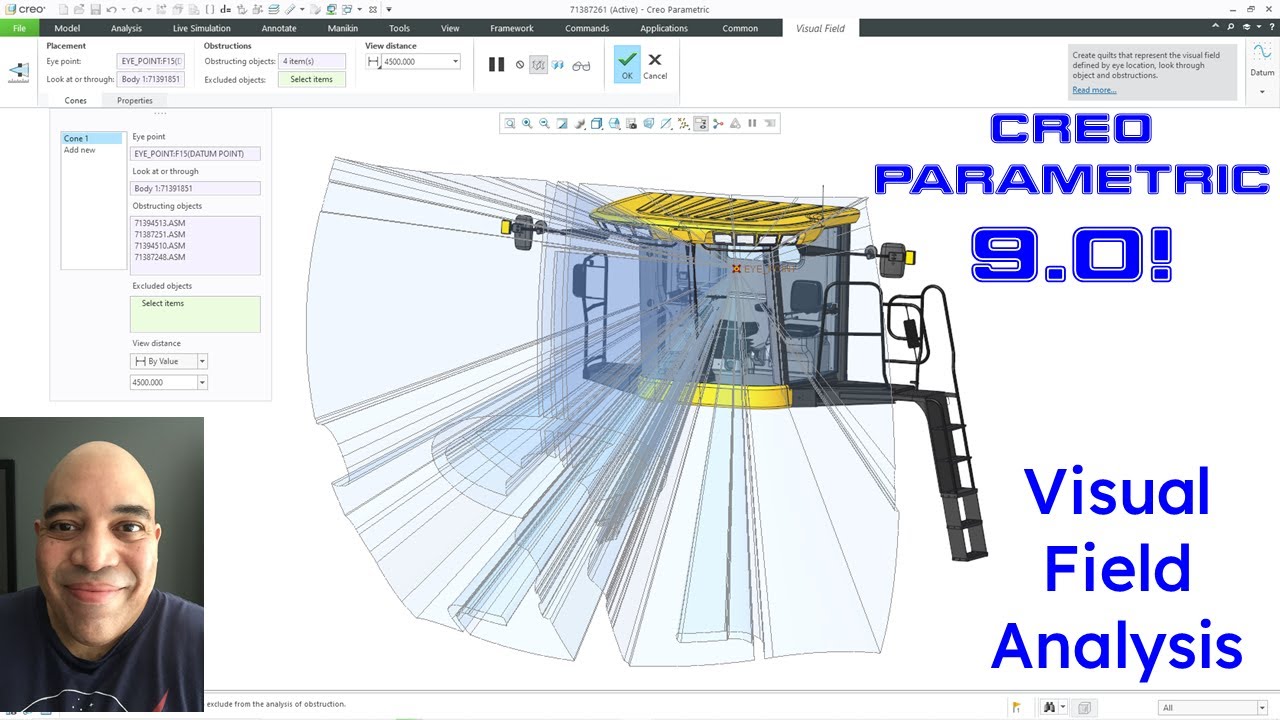Viewport: 1280px width, 720px height.
Task: Click the Pause simulation icon in graphics toolbar
Action: point(752,124)
